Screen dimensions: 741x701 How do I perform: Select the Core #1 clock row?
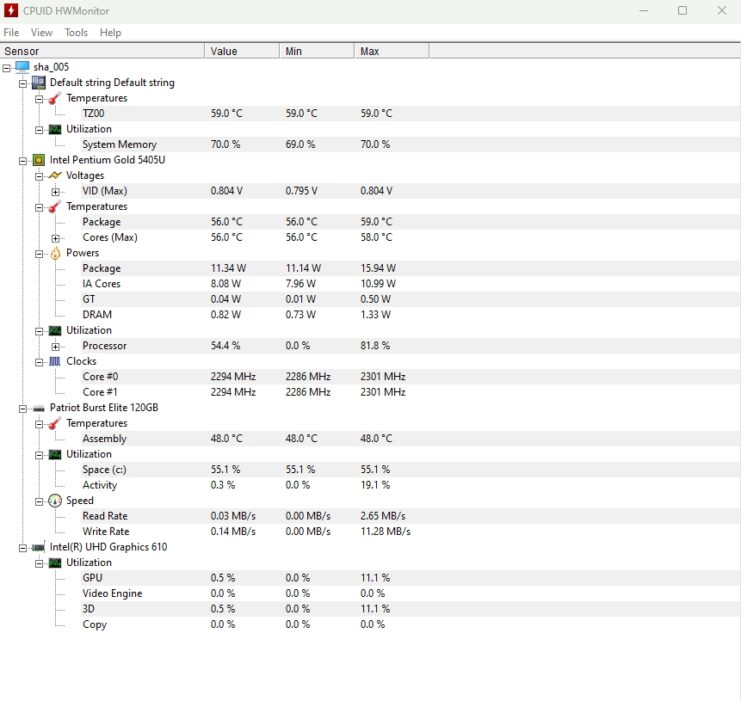point(411,392)
